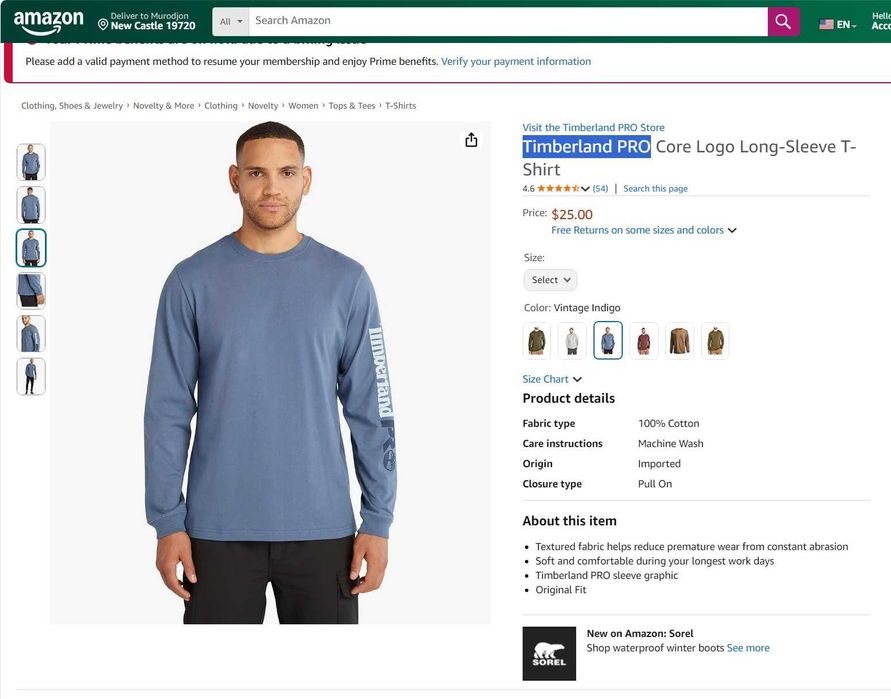891x699 pixels.
Task: Select the burgundy red color swatch
Action: click(644, 340)
